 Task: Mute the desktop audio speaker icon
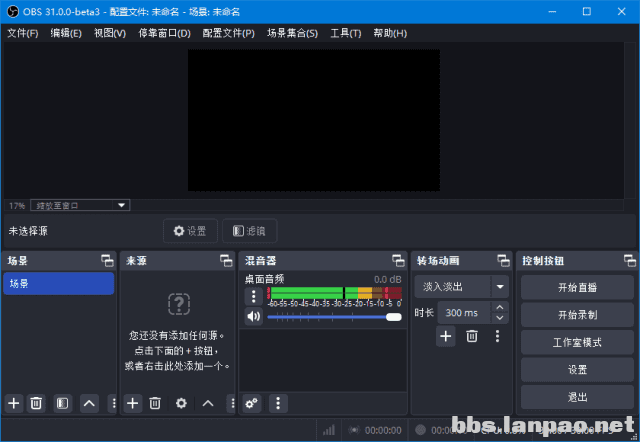254,317
